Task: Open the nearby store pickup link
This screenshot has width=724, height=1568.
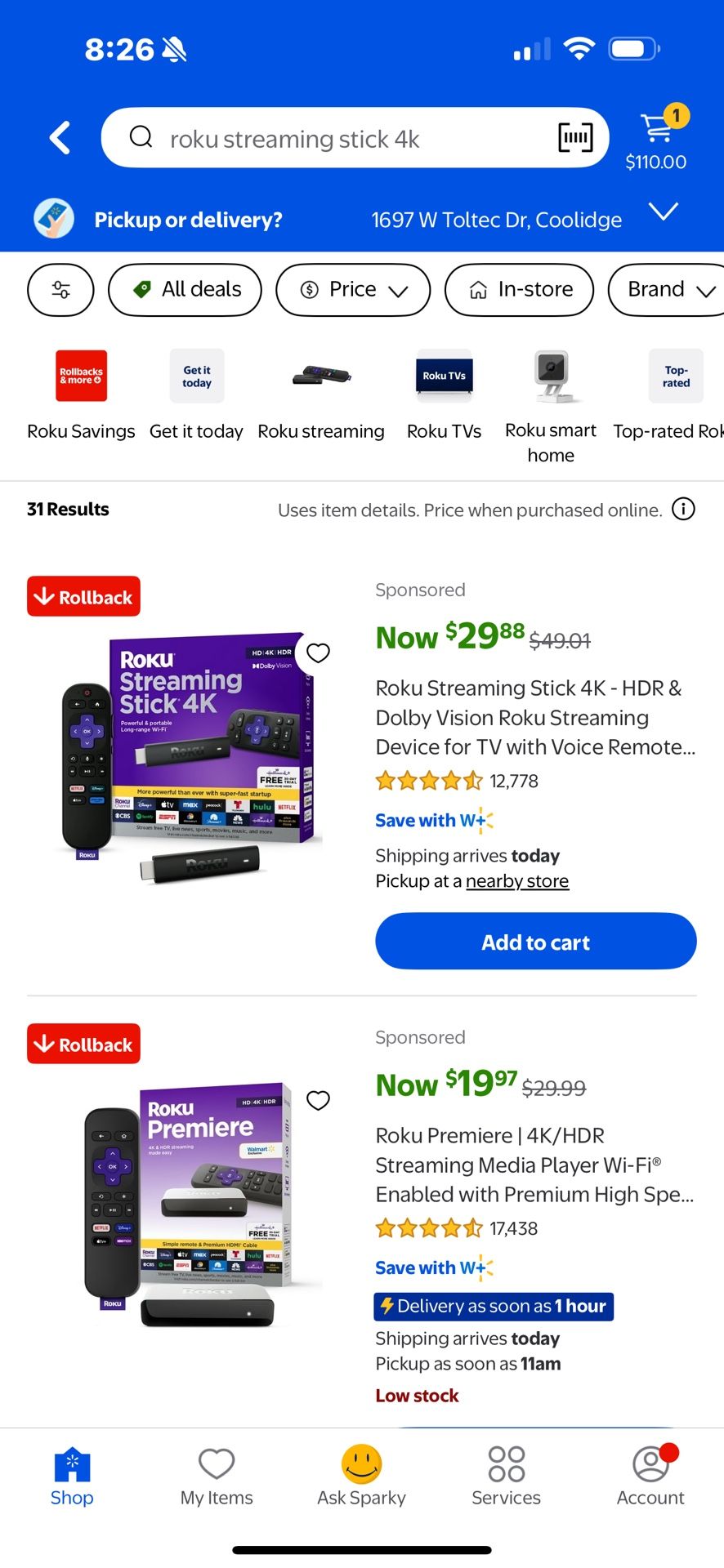Action: (x=517, y=880)
